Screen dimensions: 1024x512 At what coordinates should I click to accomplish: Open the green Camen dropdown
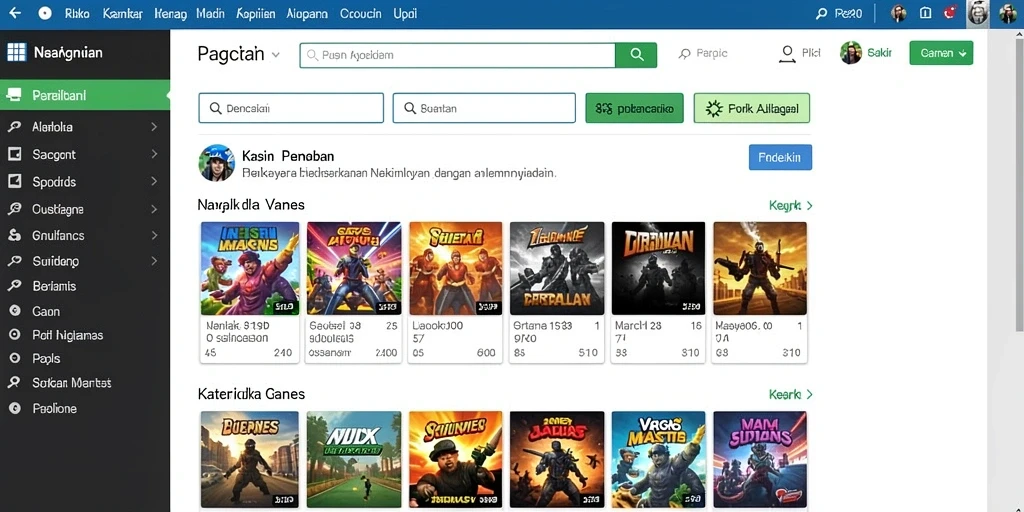coord(941,53)
